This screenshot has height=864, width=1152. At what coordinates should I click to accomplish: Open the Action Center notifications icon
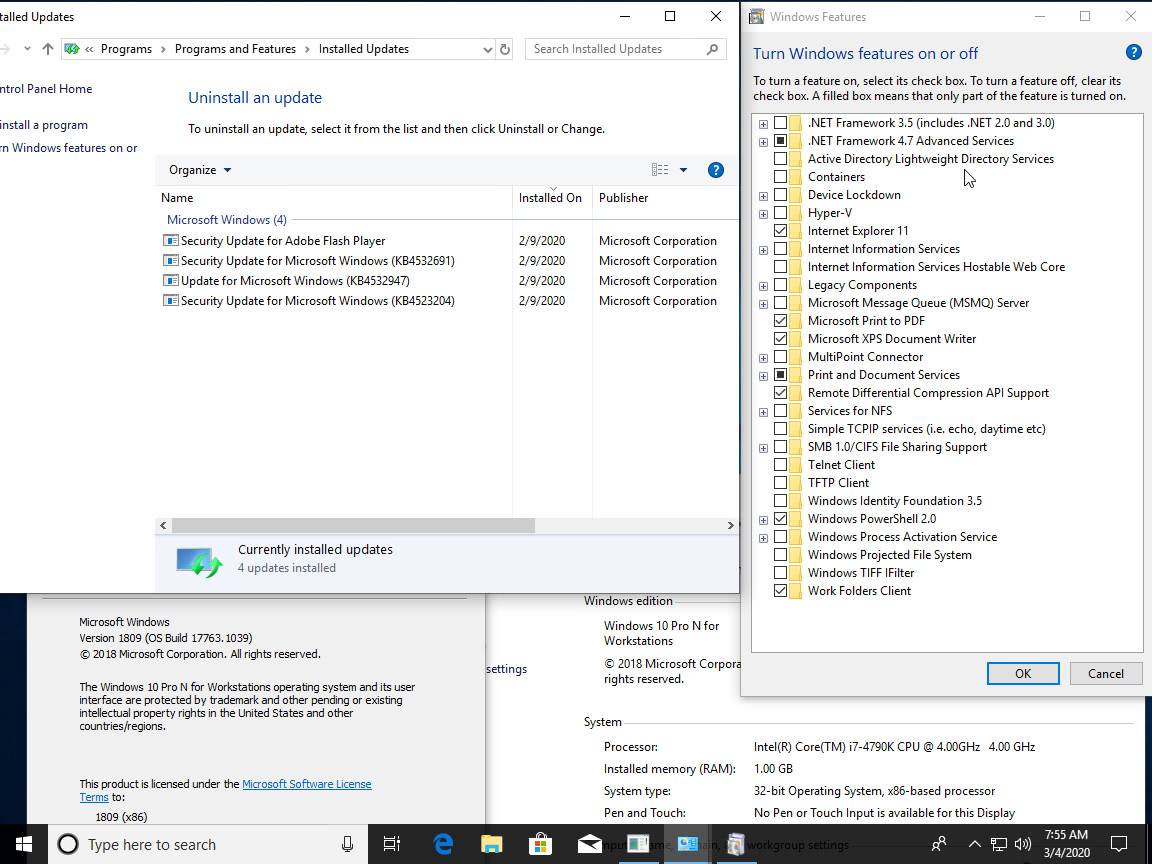pyautogui.click(x=1118, y=844)
